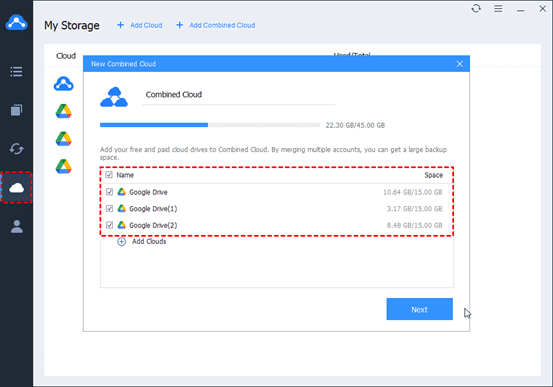
Task: Uncheck the Google Drive(2) checkbox
Action: [109, 225]
